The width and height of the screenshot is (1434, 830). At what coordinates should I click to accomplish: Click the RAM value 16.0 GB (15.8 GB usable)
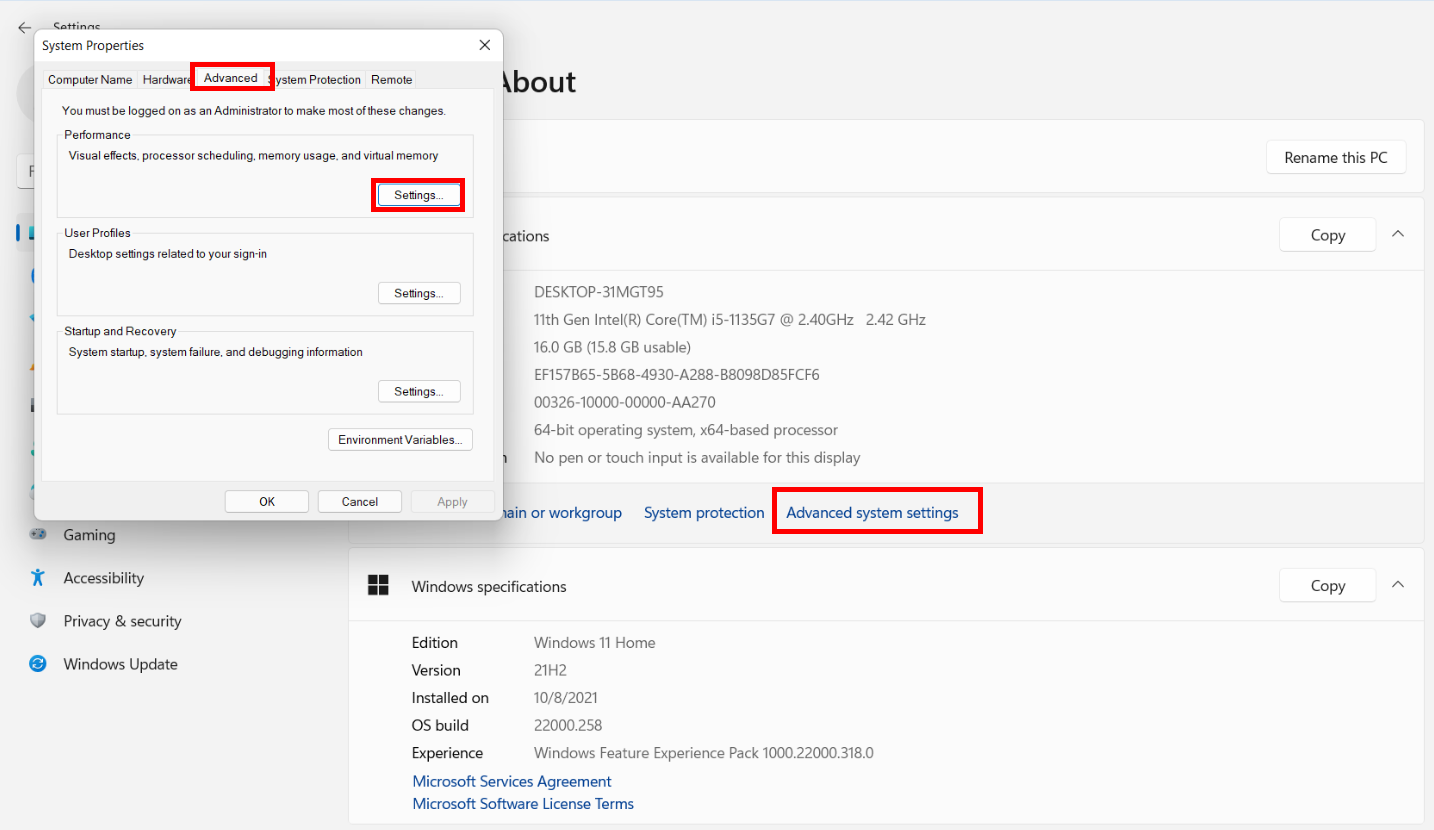[612, 347]
